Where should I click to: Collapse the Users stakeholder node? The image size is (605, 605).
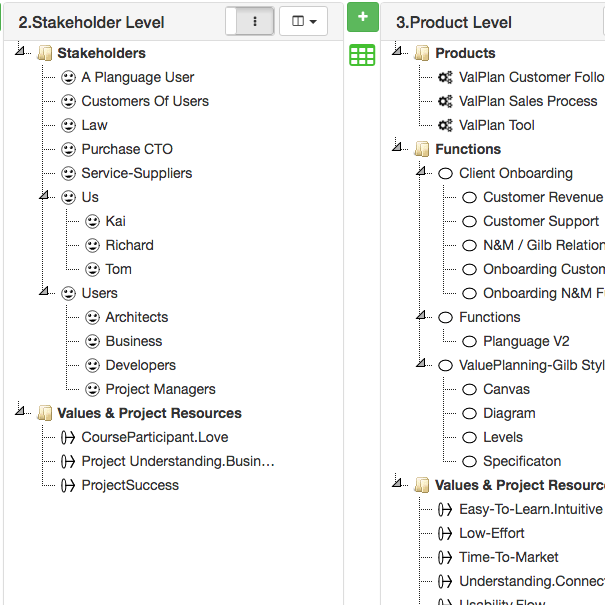click(x=44, y=291)
